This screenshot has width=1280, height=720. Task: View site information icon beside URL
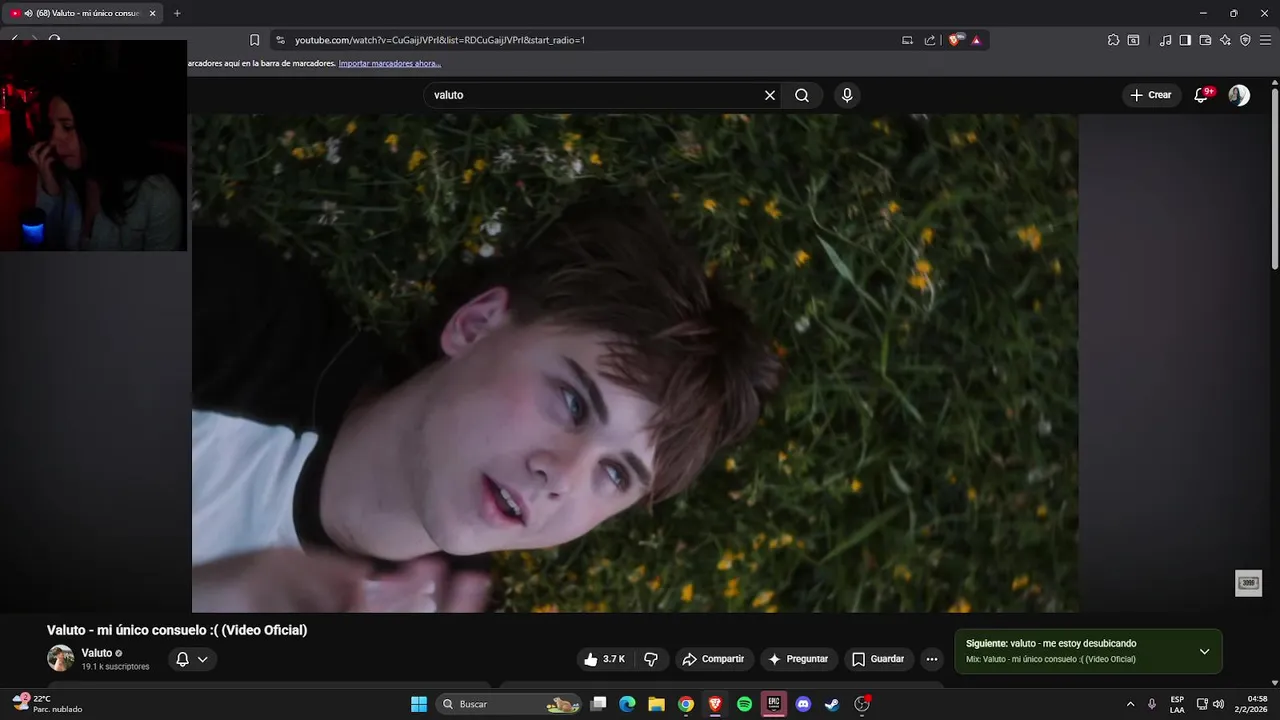click(280, 40)
